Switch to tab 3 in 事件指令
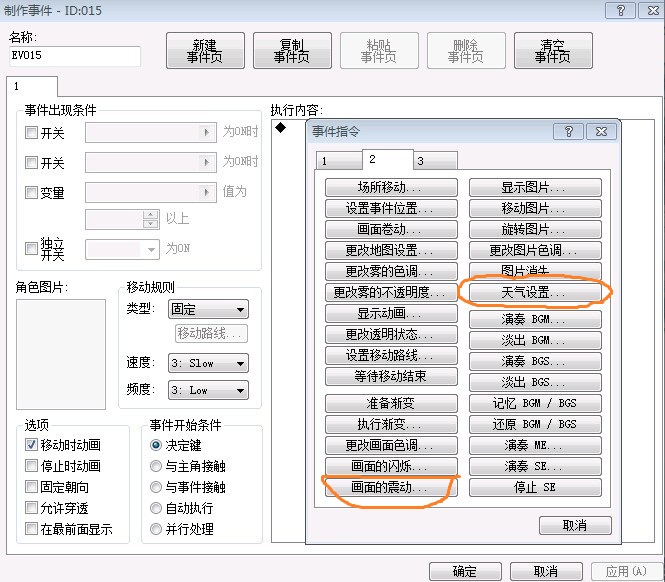665x582 pixels. coord(435,161)
